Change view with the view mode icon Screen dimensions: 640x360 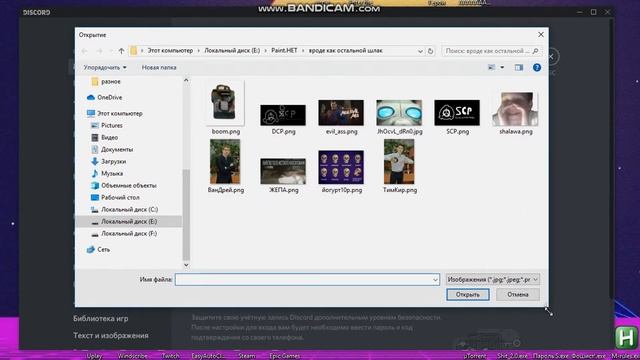click(492, 67)
